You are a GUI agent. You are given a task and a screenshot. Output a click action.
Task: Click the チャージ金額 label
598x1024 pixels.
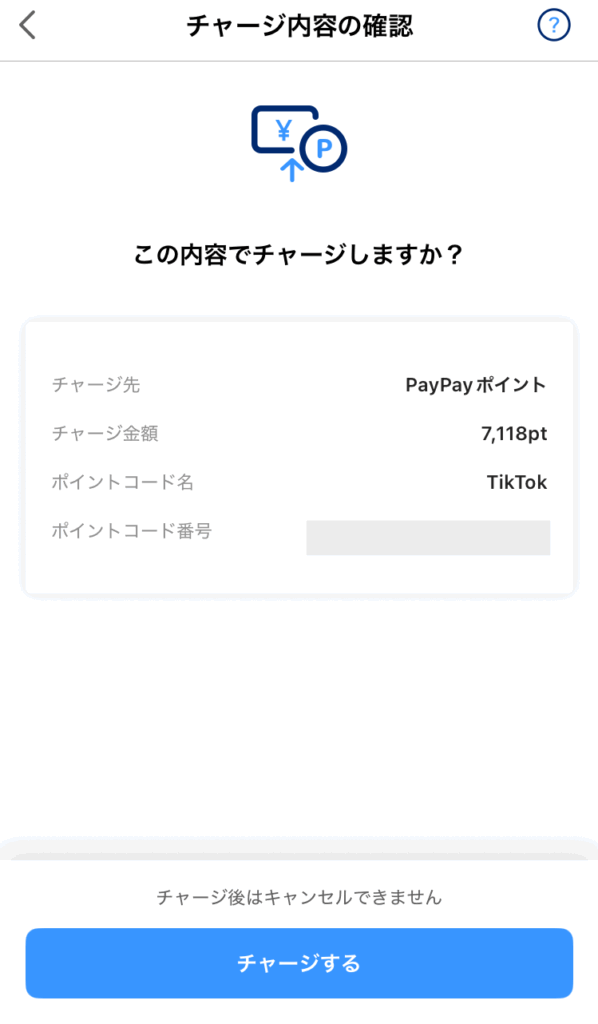105,434
